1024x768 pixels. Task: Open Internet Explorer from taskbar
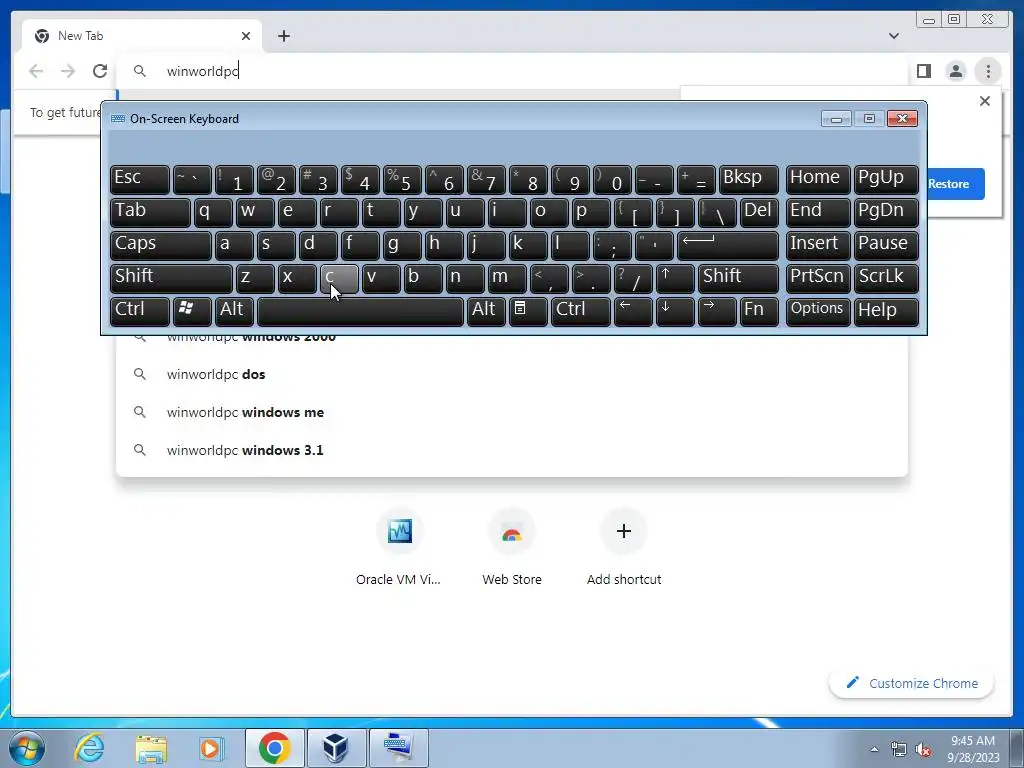89,748
